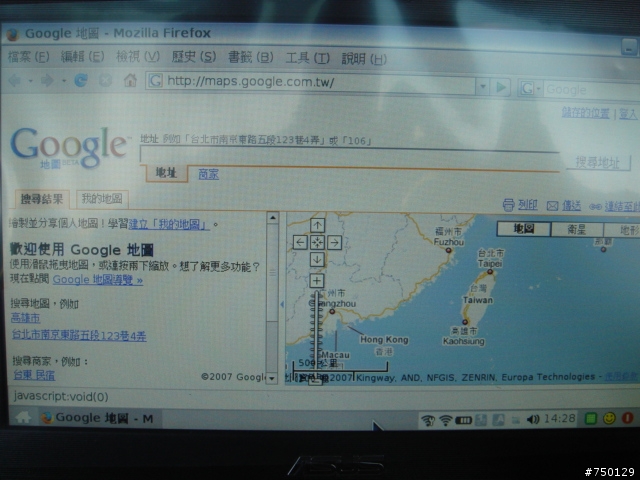Click the Google search engine icon in search box
The width and height of the screenshot is (640, 480).
[x=527, y=88]
